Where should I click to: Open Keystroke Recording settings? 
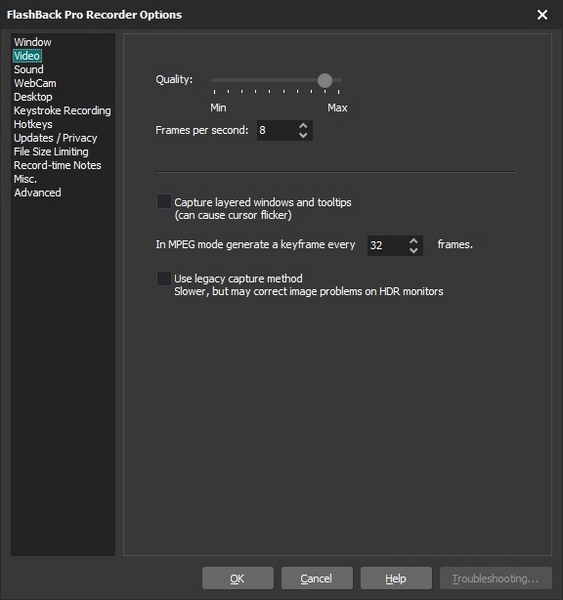(x=62, y=111)
